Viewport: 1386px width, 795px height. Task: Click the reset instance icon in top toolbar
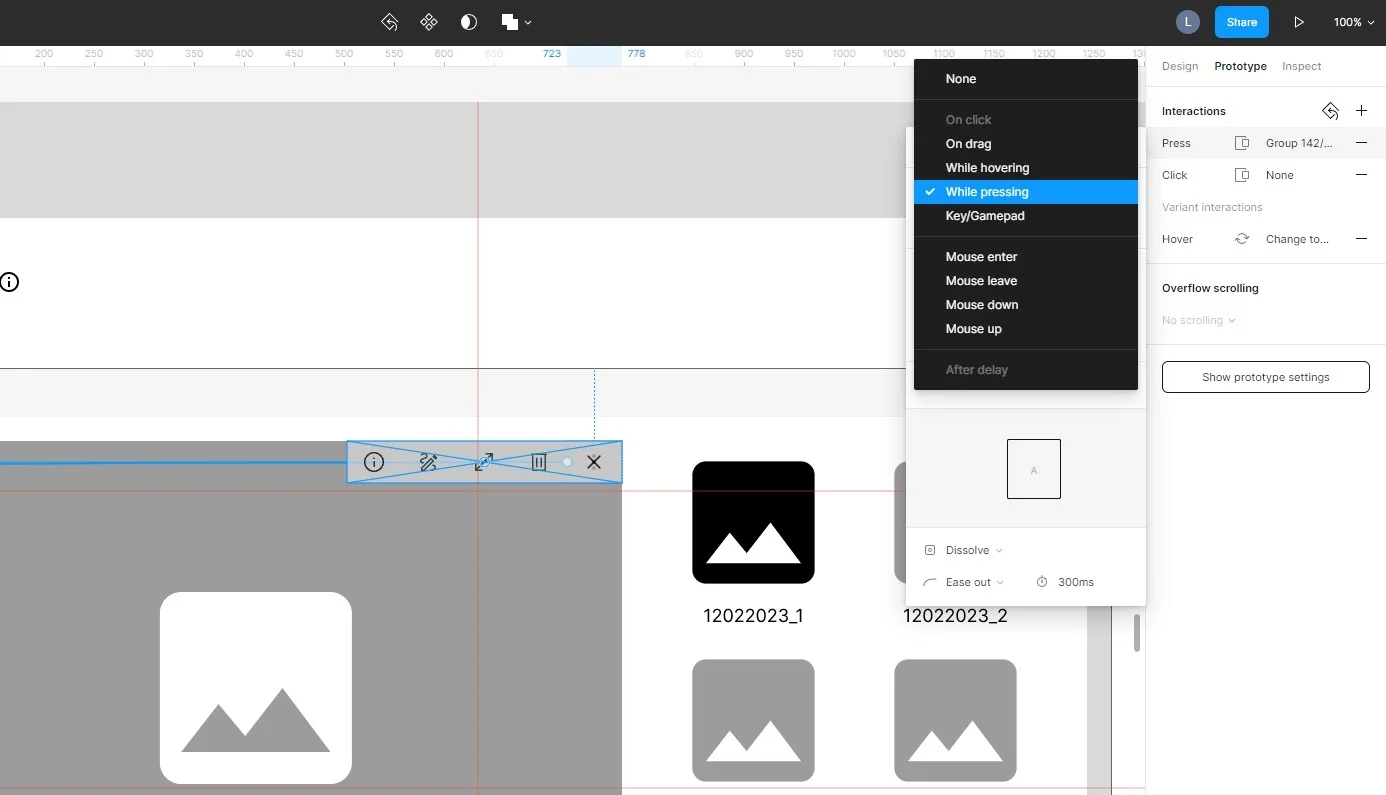pyautogui.click(x=390, y=22)
